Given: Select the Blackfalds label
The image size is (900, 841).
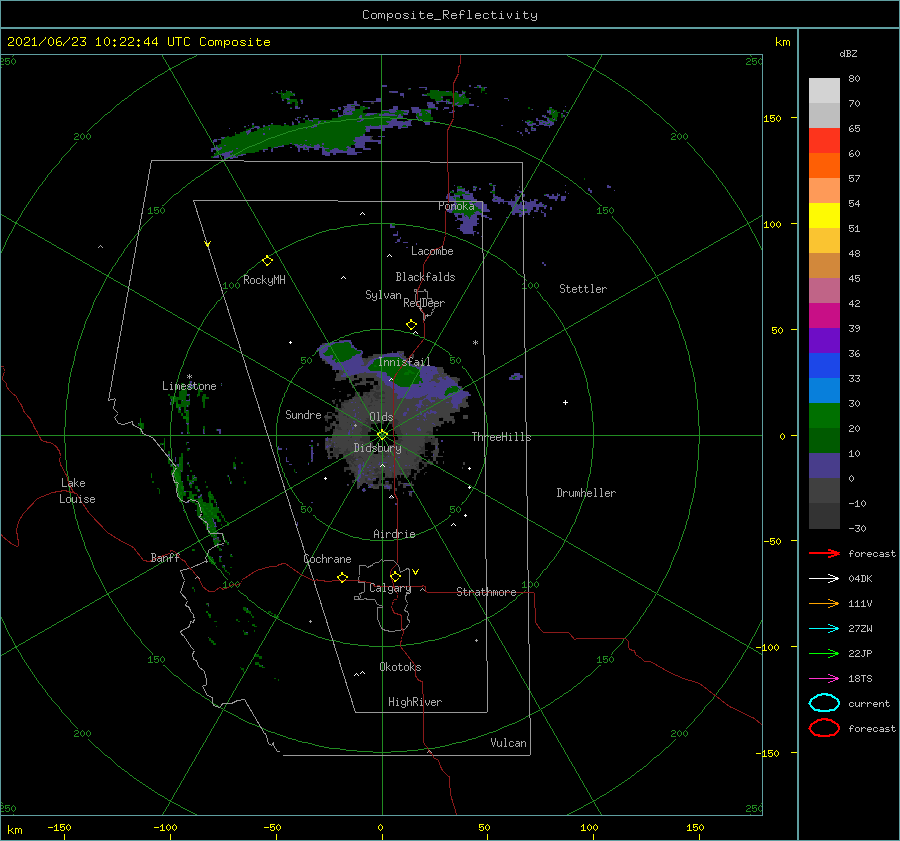Looking at the screenshot, I should click(425, 277).
